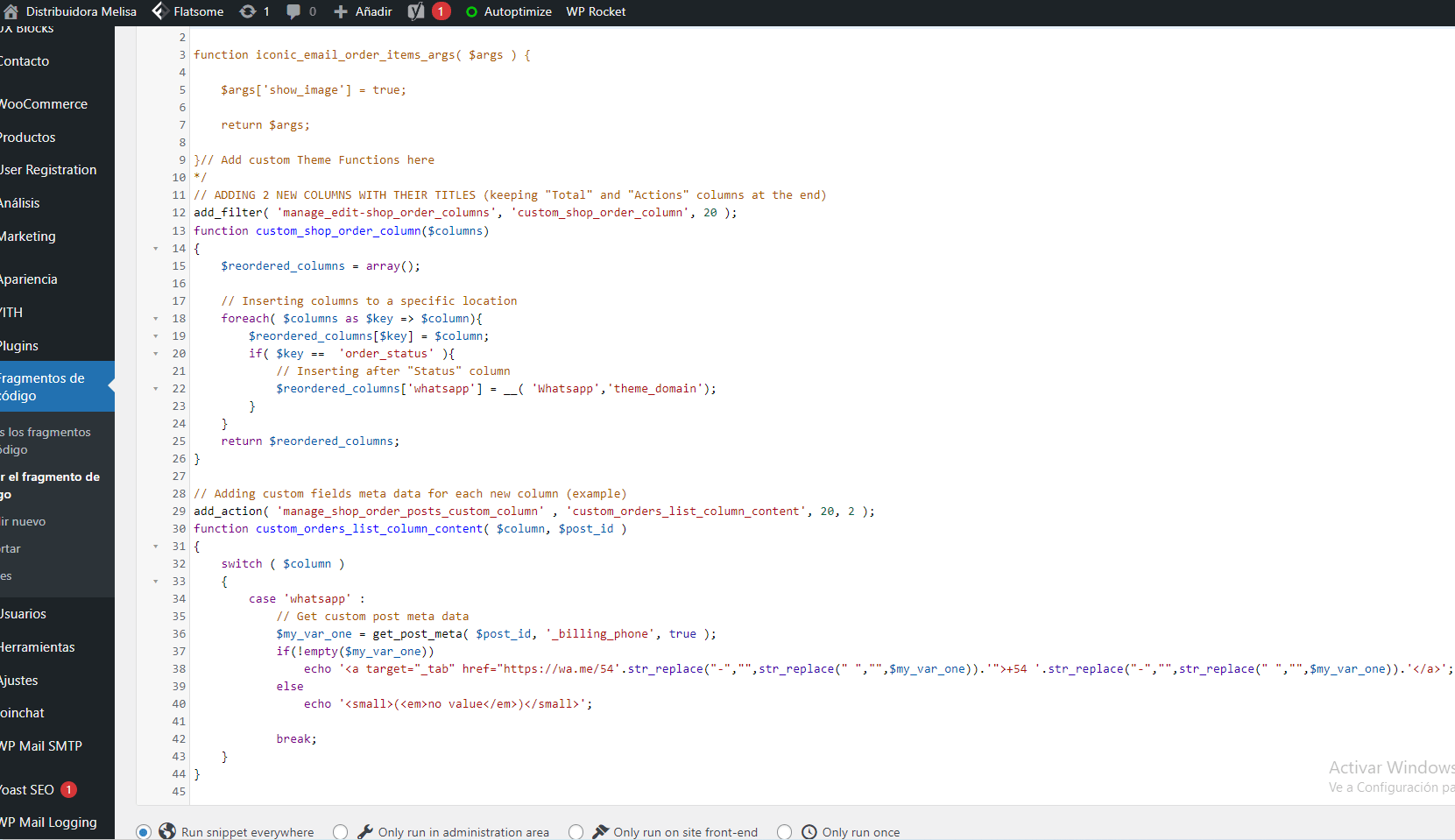Image resolution: width=1455 pixels, height=840 pixels.
Task: Collapse code fold at line 31
Action: point(156,547)
